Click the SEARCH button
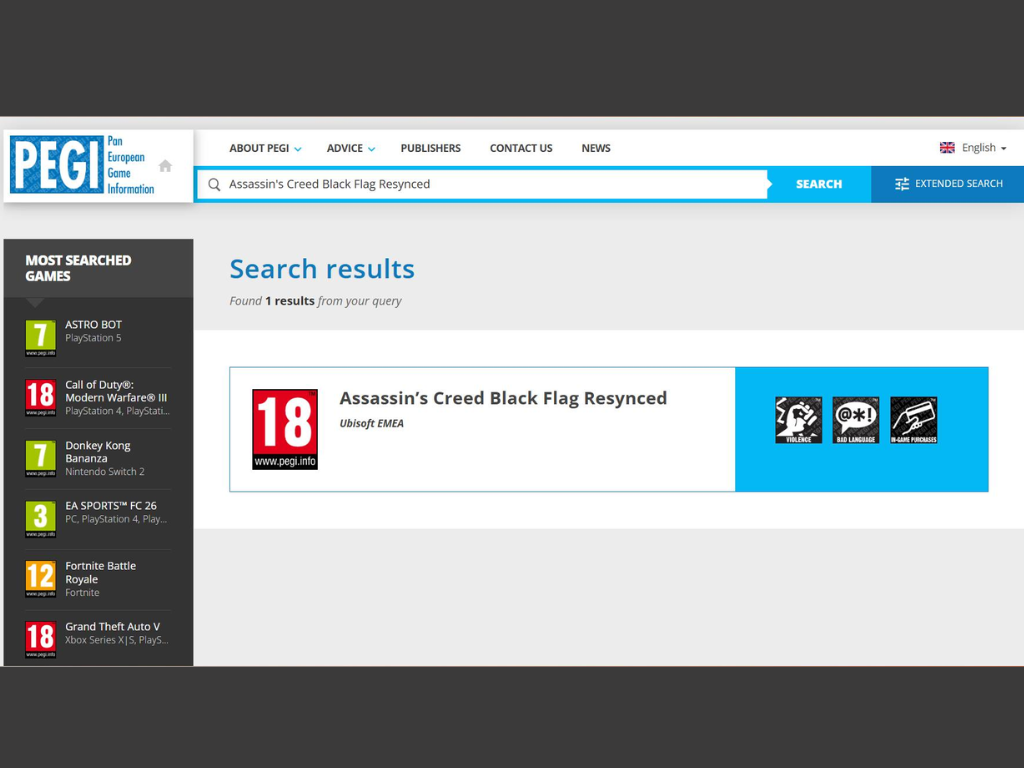Image resolution: width=1024 pixels, height=768 pixels. [819, 184]
